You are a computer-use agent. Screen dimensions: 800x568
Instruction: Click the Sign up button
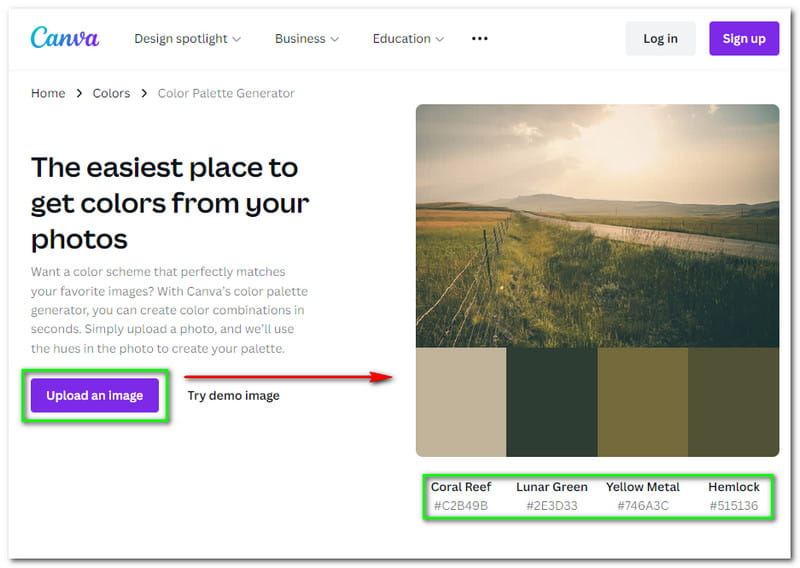pyautogui.click(x=744, y=39)
